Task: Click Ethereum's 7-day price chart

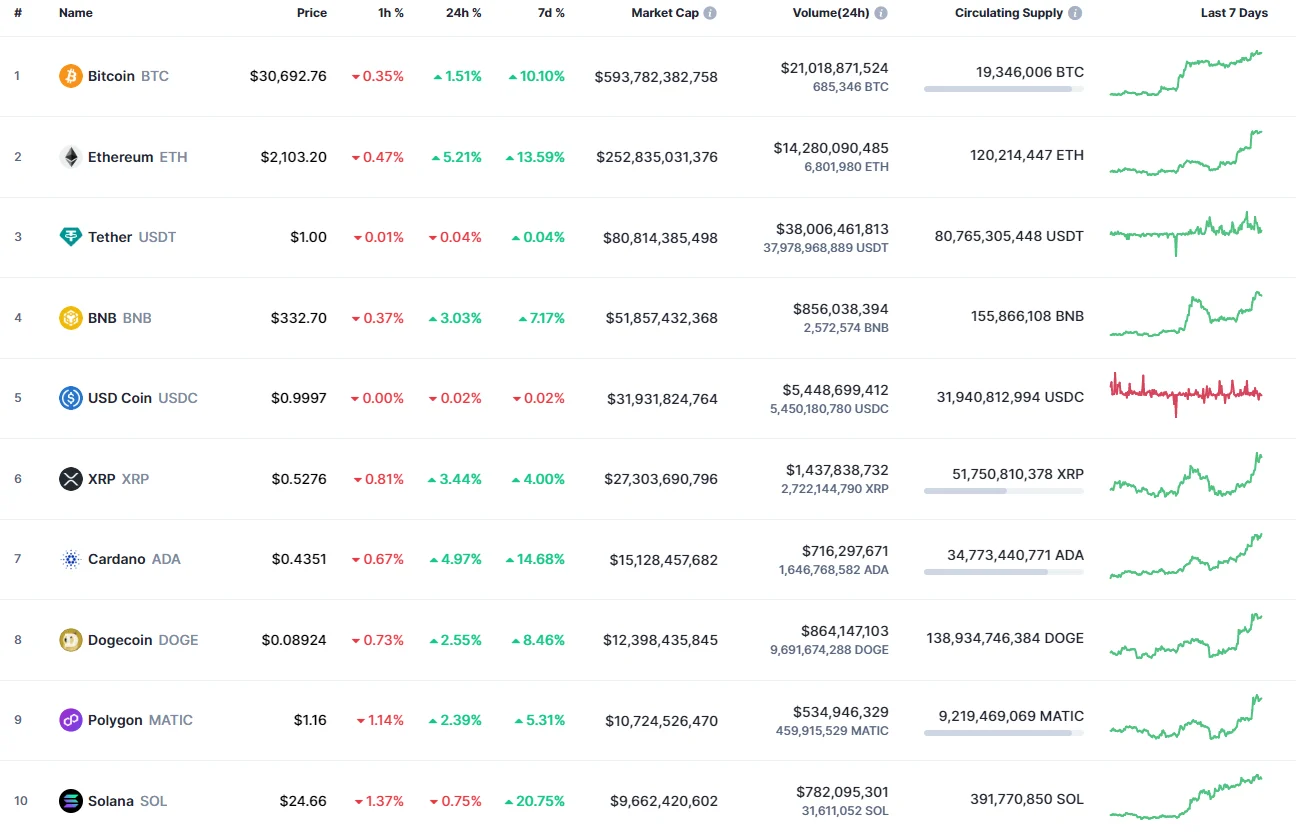Action: click(1186, 156)
